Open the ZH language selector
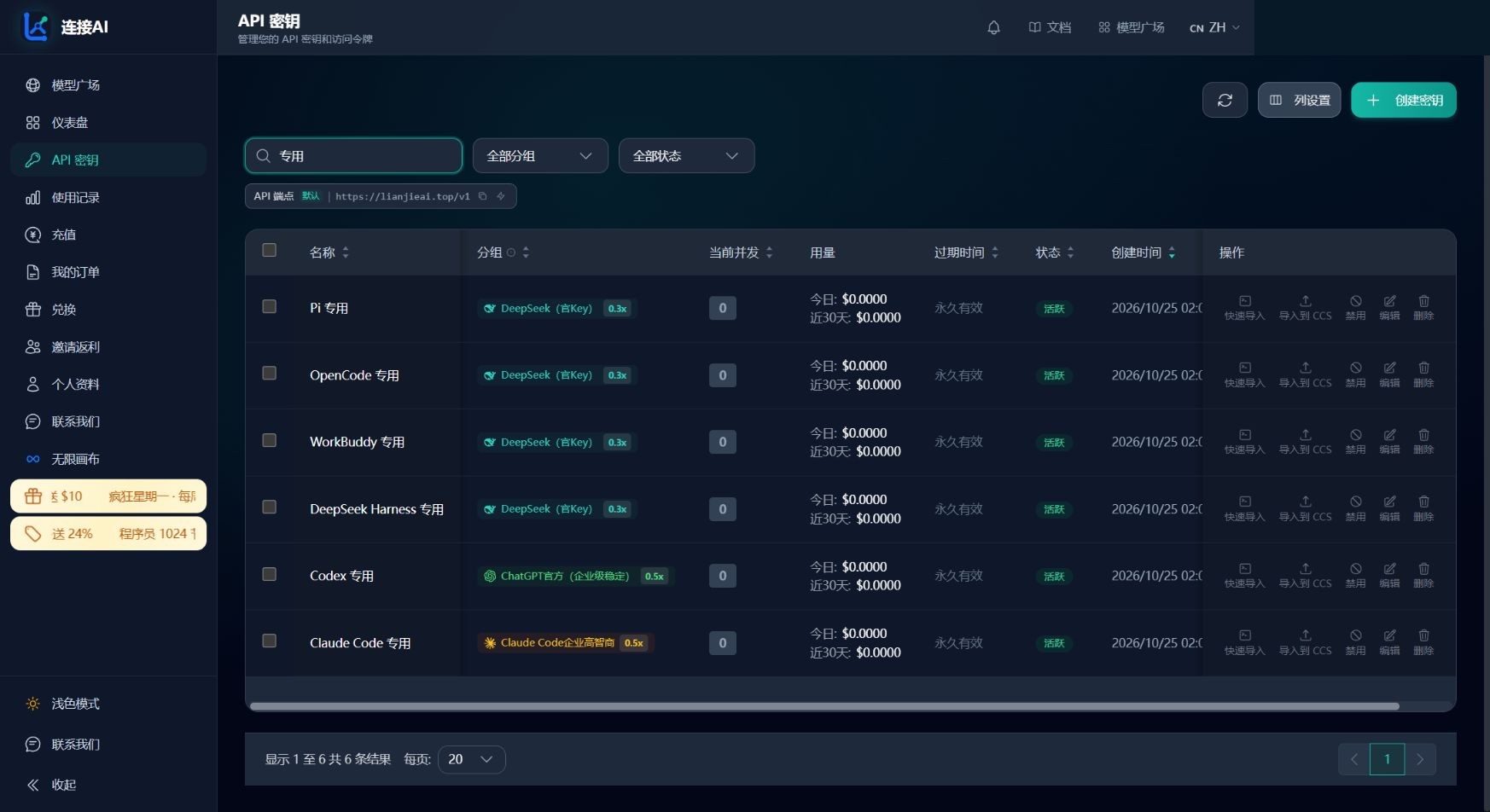Screen dimensions: 1490x812 coord(1215,27)
